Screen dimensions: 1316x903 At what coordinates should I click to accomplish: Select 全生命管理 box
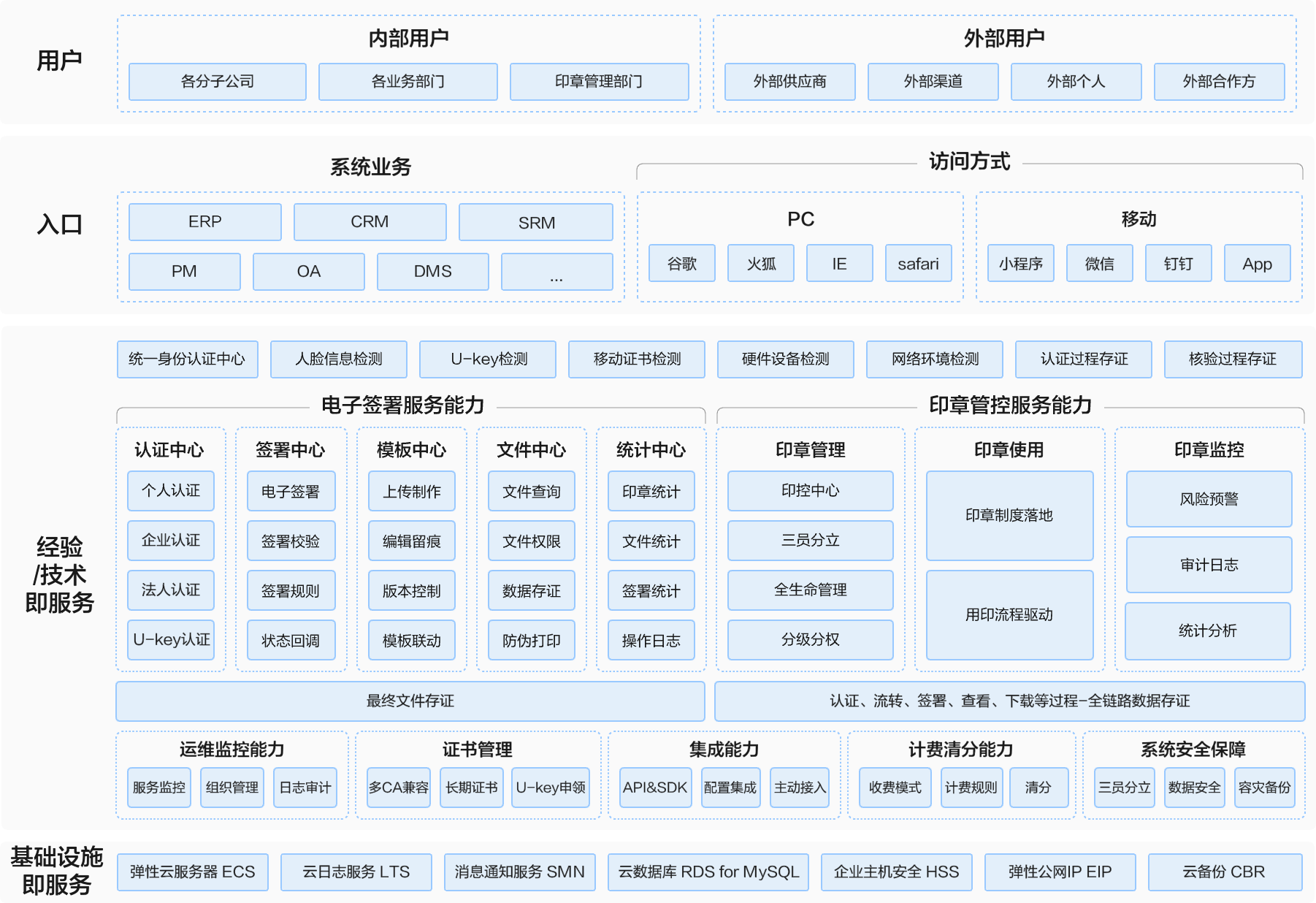(811, 590)
